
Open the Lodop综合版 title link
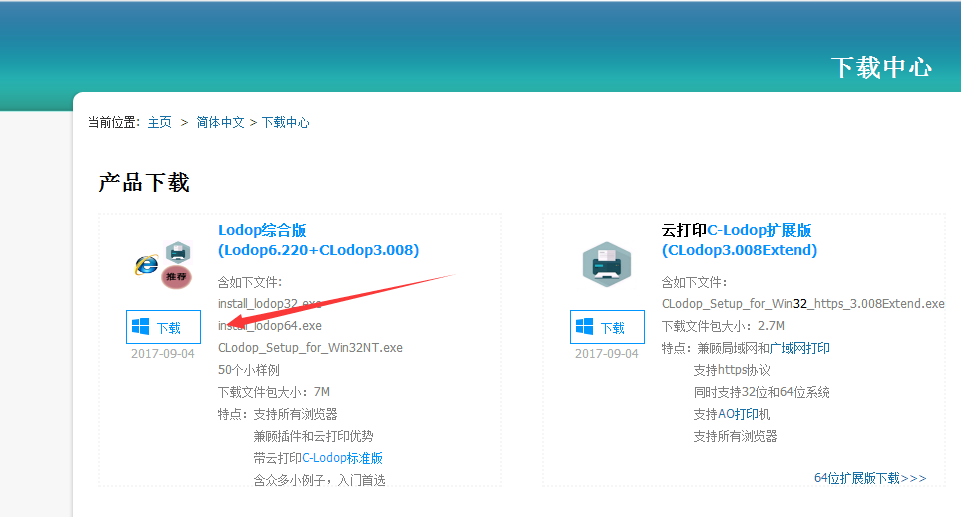tap(262, 230)
